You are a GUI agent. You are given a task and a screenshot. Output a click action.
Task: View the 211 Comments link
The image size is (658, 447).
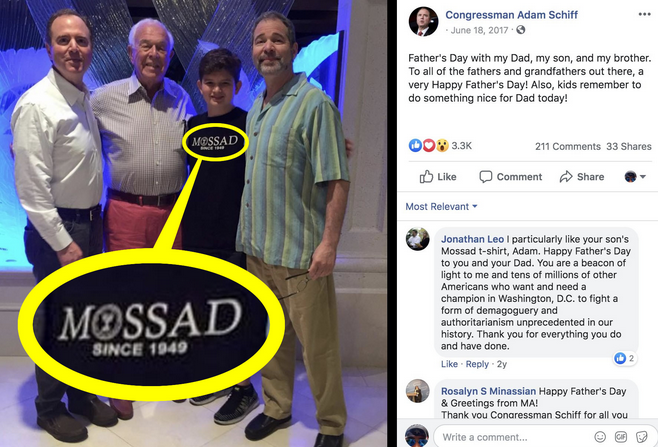[567, 146]
